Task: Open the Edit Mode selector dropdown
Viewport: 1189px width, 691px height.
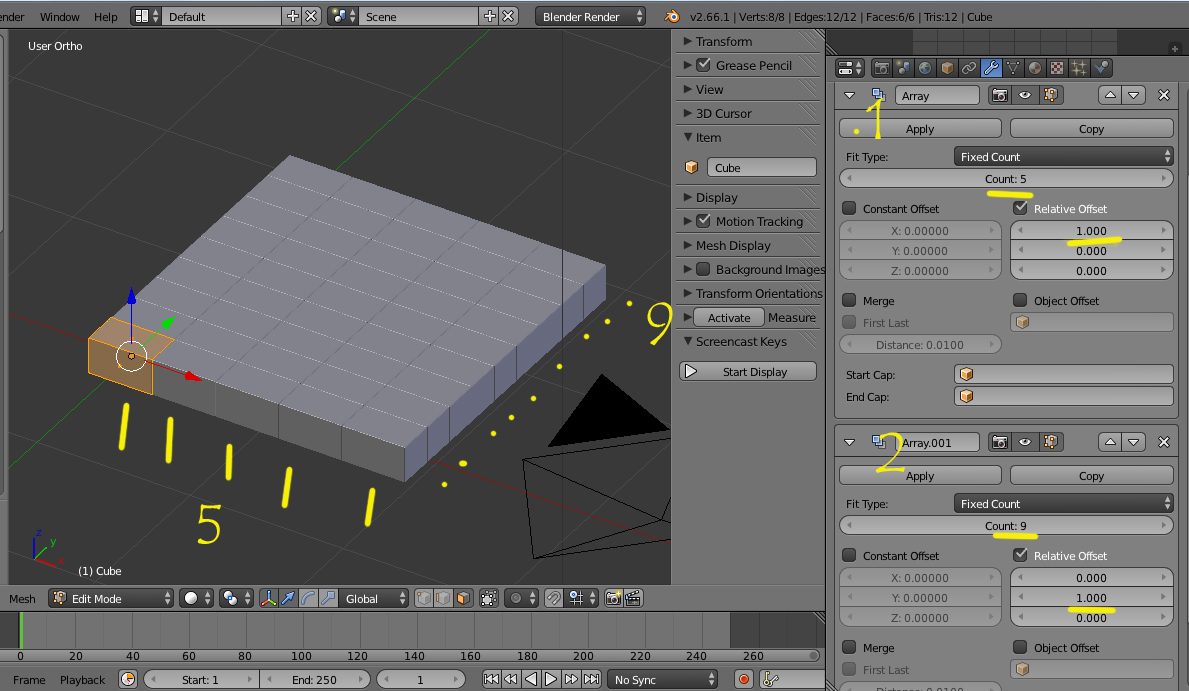Action: (111, 598)
